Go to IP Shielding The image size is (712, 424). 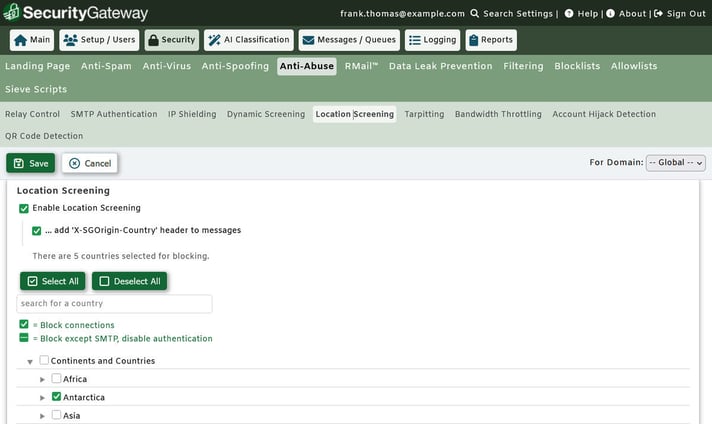click(x=192, y=114)
